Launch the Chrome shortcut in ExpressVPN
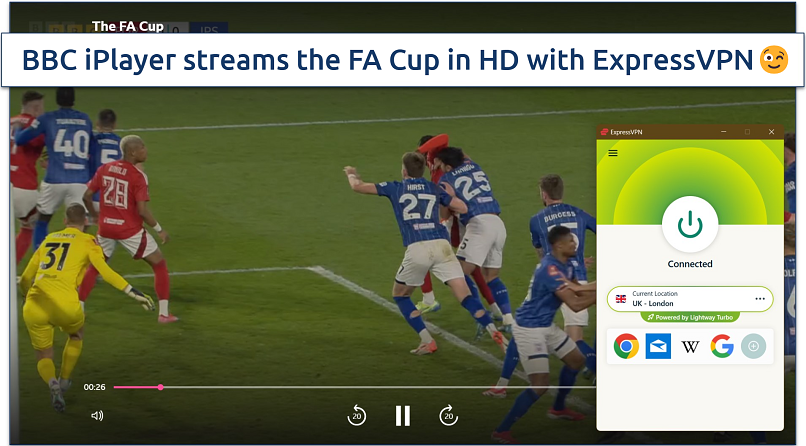 pyautogui.click(x=626, y=346)
